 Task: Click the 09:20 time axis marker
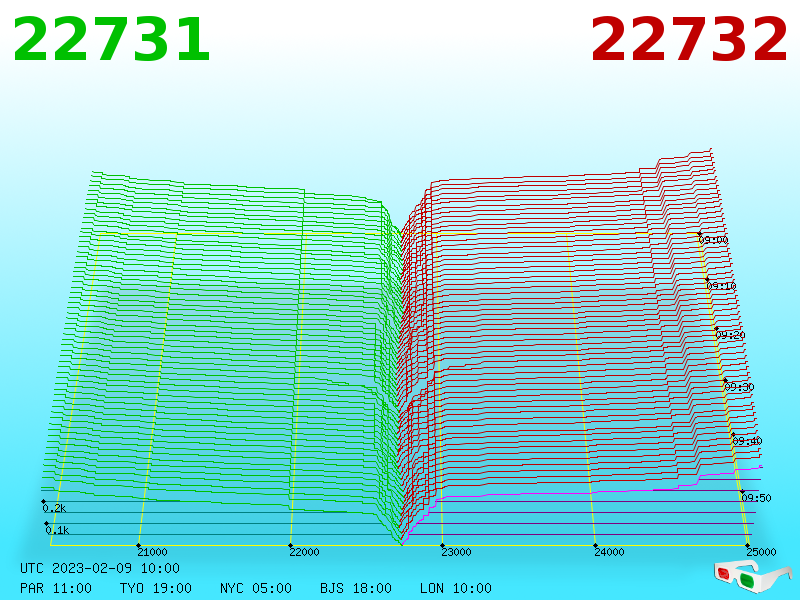[x=731, y=335]
